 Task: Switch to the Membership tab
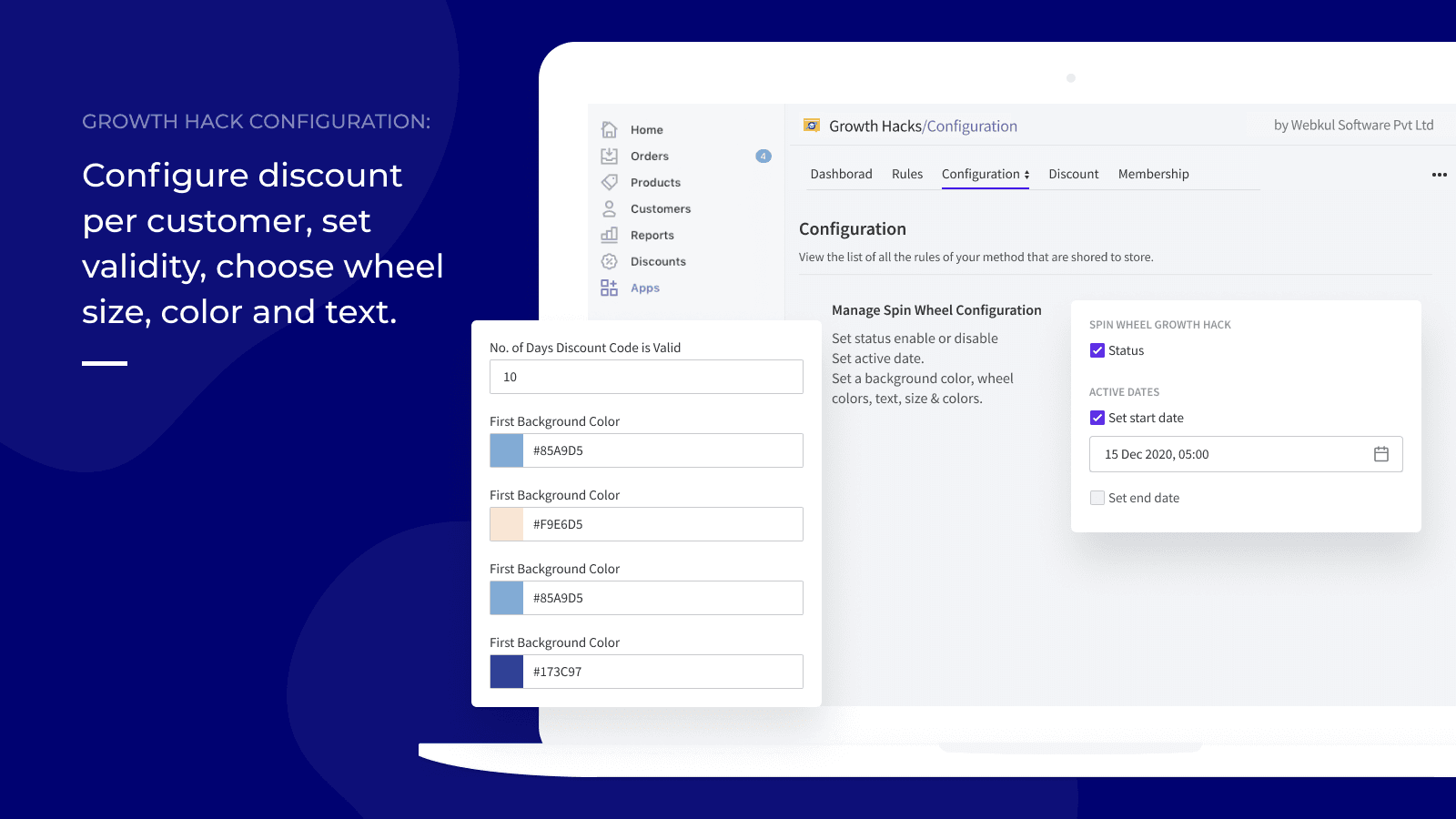[1153, 174]
